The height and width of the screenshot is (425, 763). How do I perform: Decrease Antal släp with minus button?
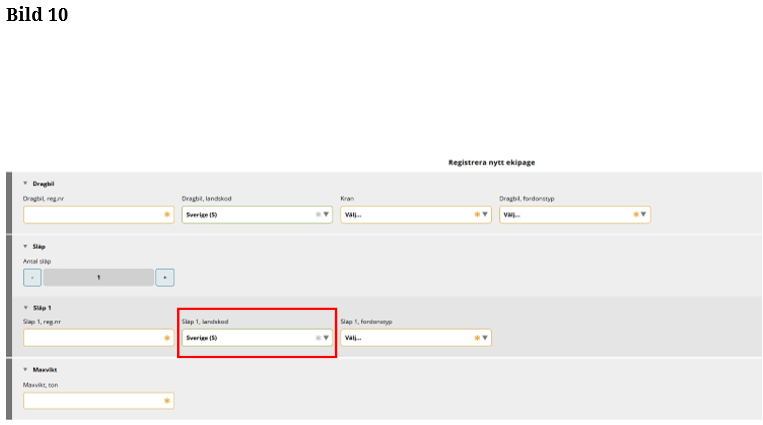click(32, 277)
